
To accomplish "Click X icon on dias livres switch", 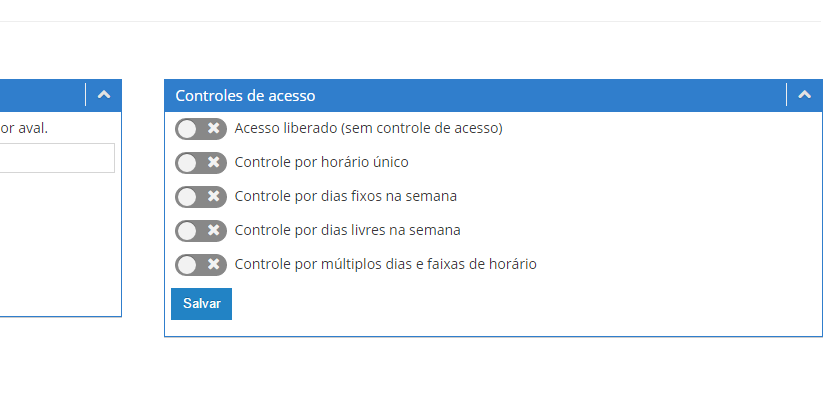I will tap(213, 231).
